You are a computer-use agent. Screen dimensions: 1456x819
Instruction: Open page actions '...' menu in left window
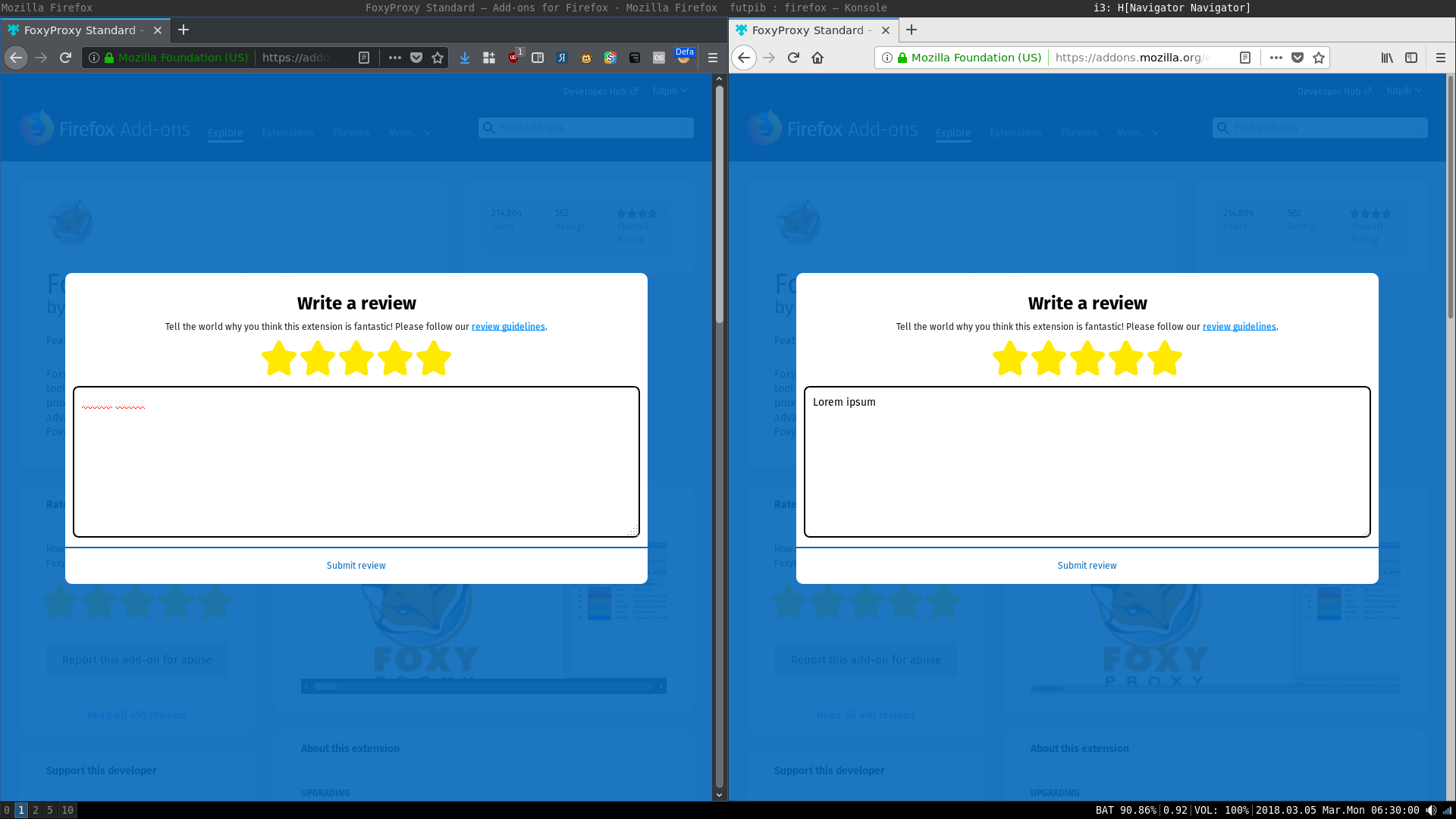395,58
